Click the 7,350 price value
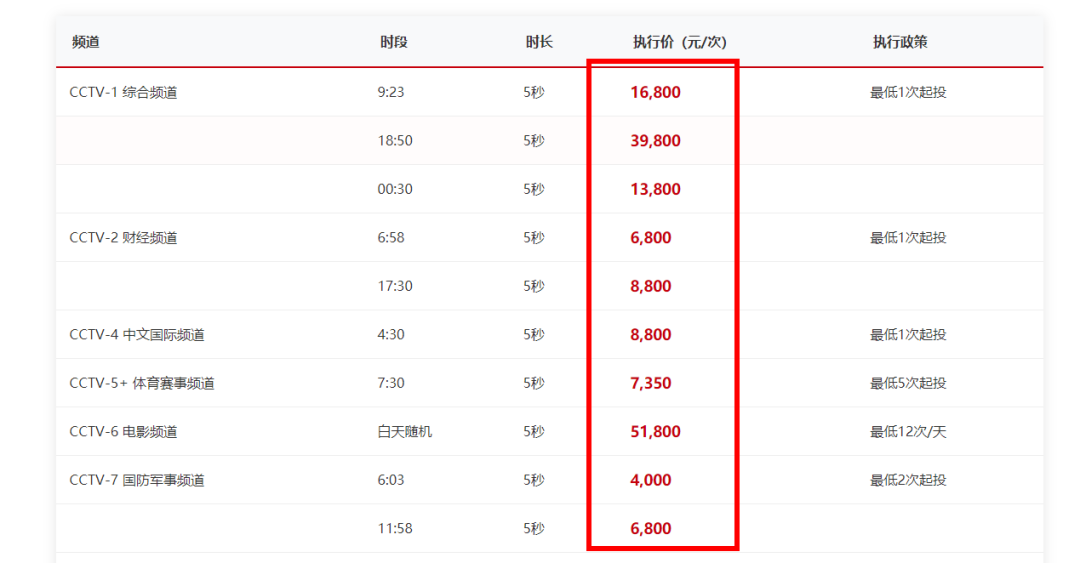 point(651,383)
